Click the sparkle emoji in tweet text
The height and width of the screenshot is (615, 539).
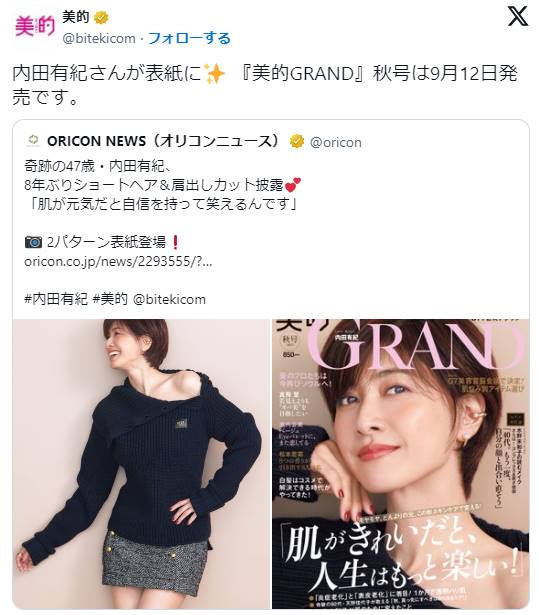215,74
